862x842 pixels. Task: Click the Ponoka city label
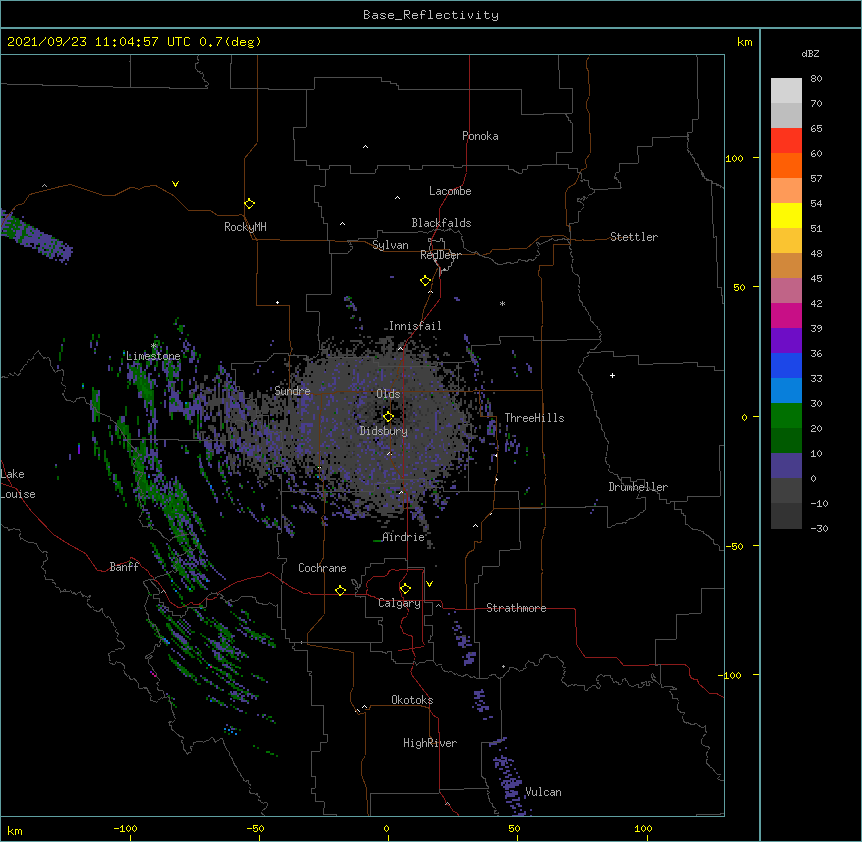click(x=480, y=136)
